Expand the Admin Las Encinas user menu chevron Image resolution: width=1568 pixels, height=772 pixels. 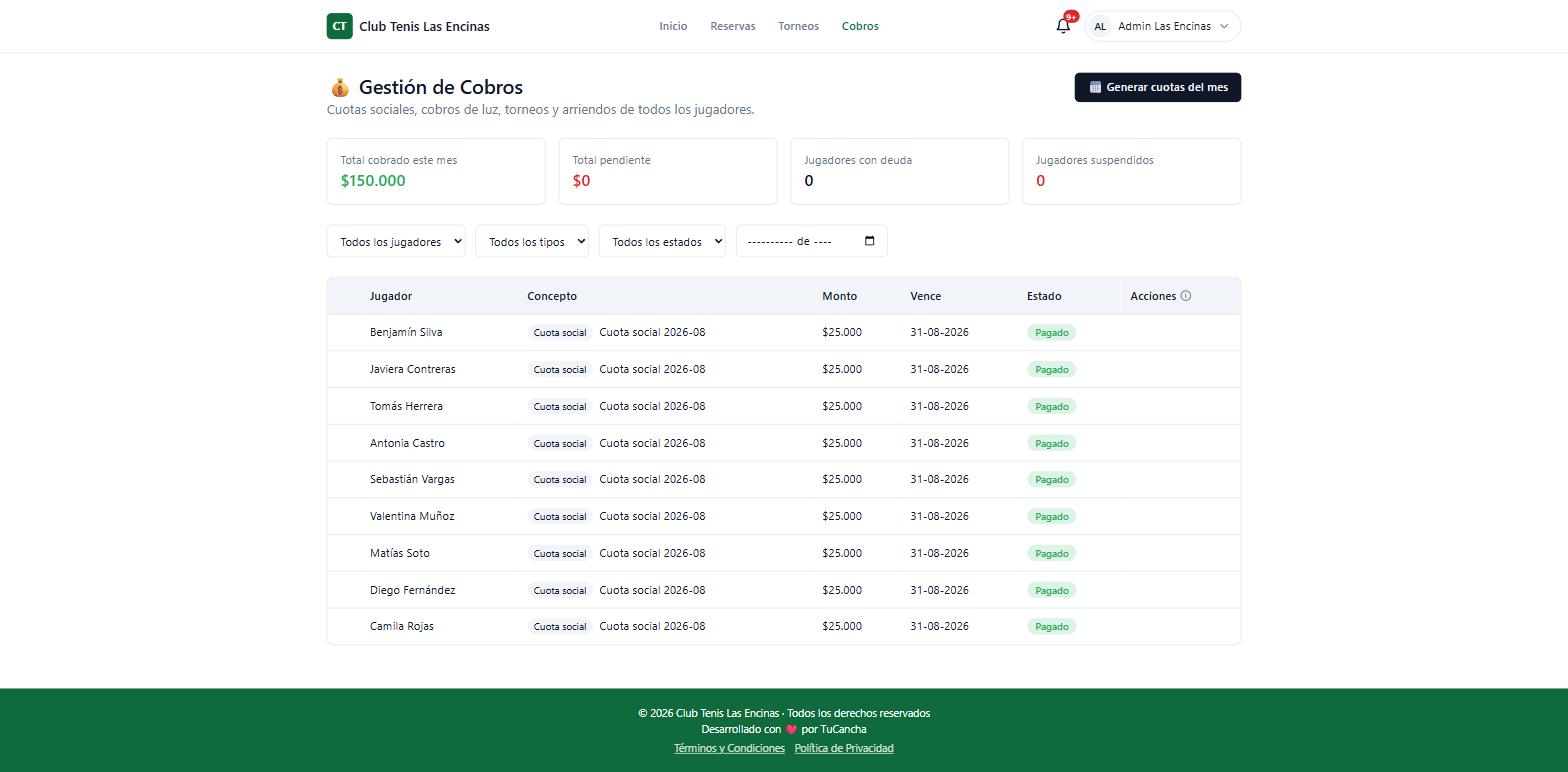[1224, 26]
